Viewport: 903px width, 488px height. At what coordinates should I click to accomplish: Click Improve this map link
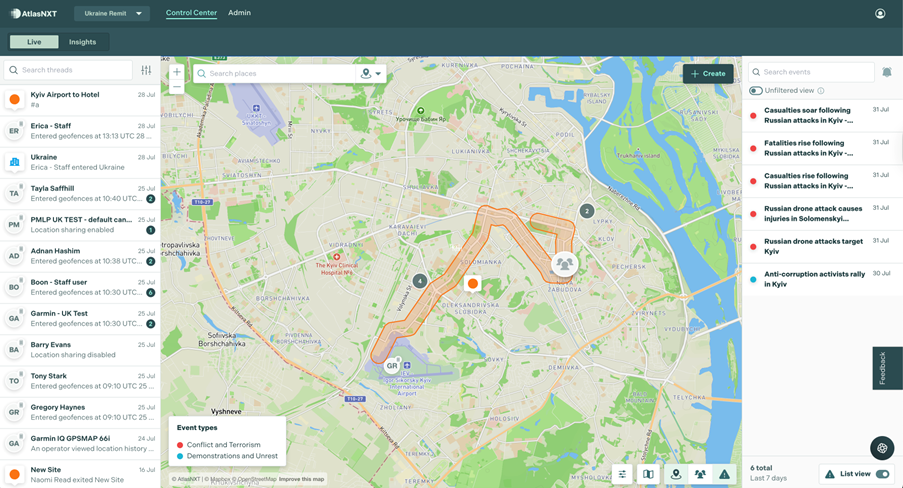tap(301, 479)
